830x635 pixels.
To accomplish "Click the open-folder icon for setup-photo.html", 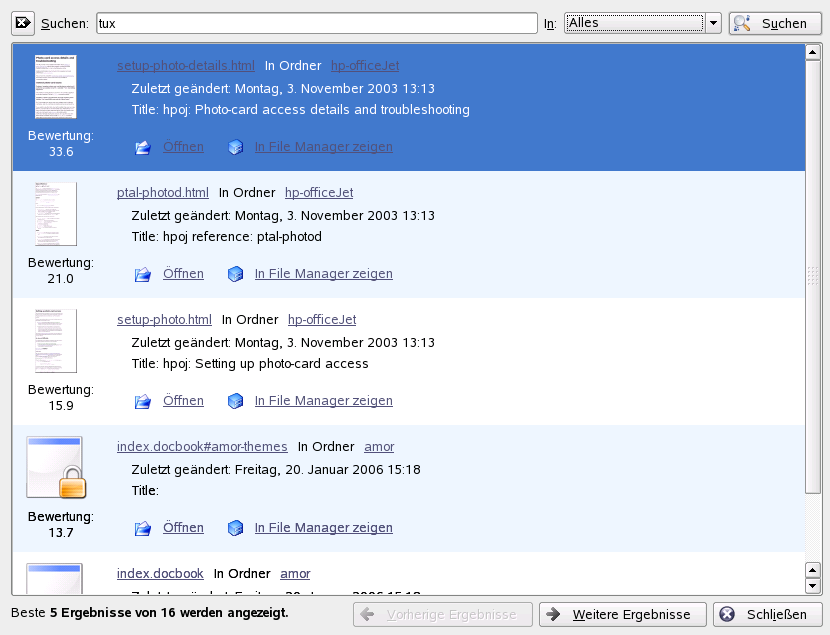I will pyautogui.click(x=142, y=401).
